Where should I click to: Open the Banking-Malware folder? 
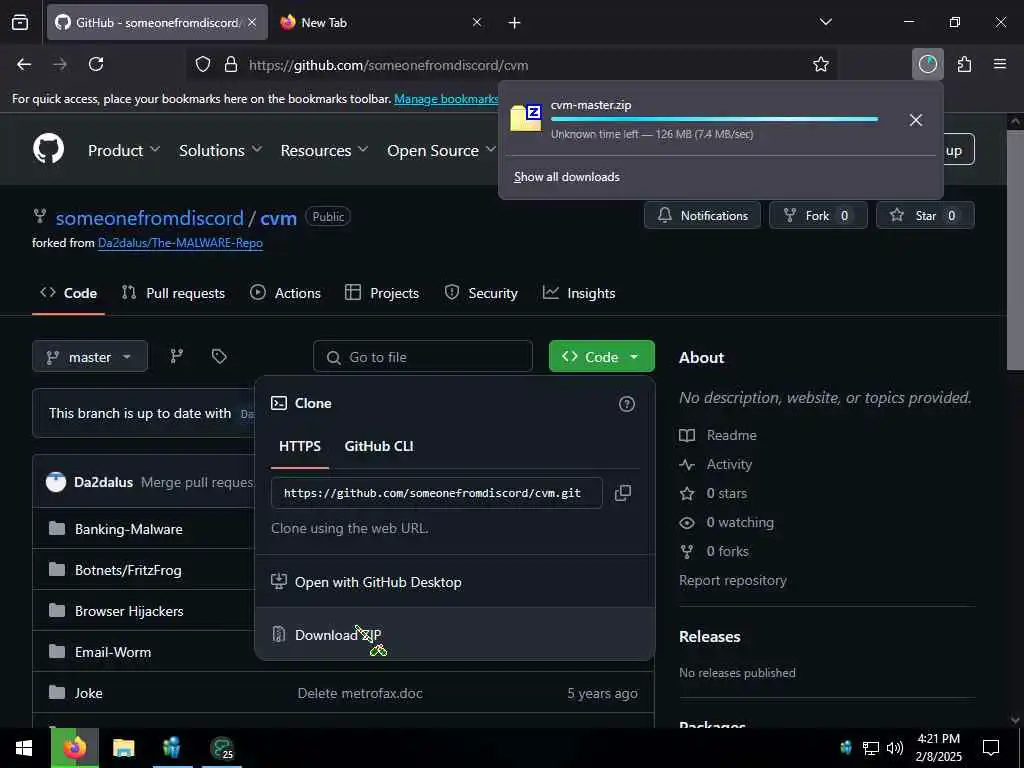pos(129,529)
